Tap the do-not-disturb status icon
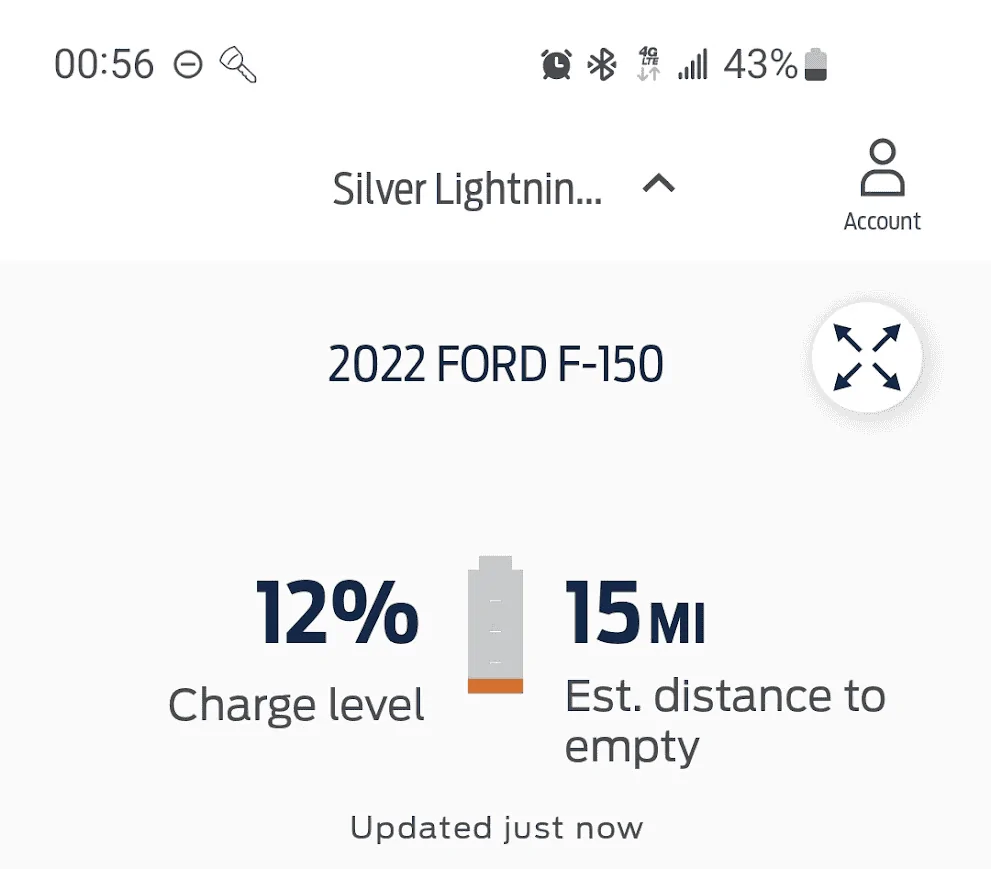The width and height of the screenshot is (991, 869). pos(188,66)
